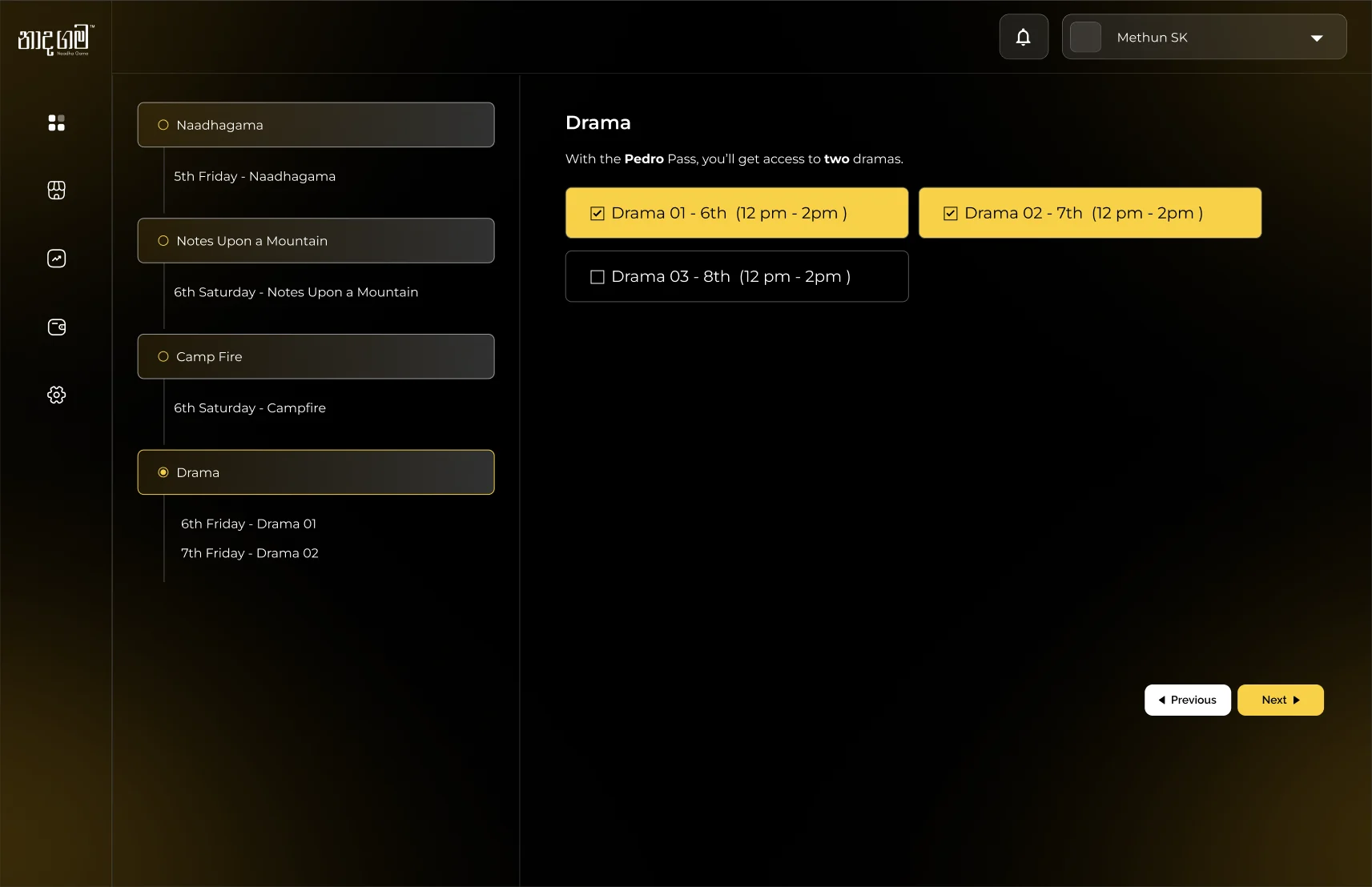Image resolution: width=1372 pixels, height=887 pixels.
Task: Check the Drama 03 - 8th checkbox
Action: (x=597, y=277)
